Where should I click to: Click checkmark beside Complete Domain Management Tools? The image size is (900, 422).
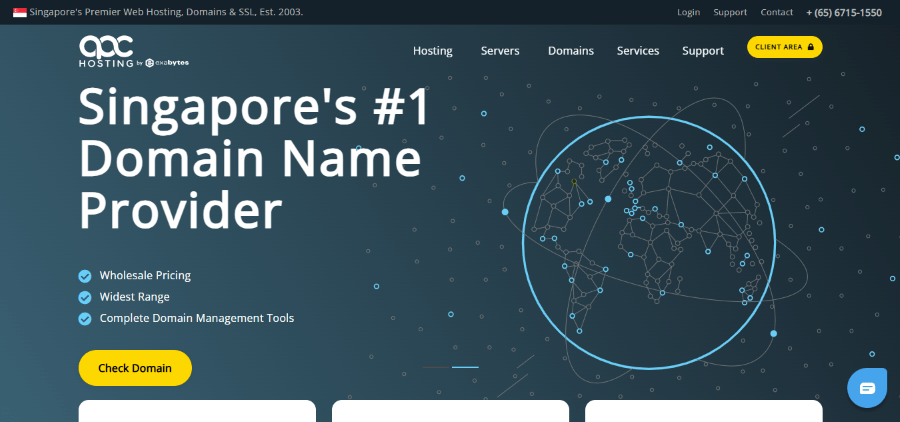click(85, 319)
